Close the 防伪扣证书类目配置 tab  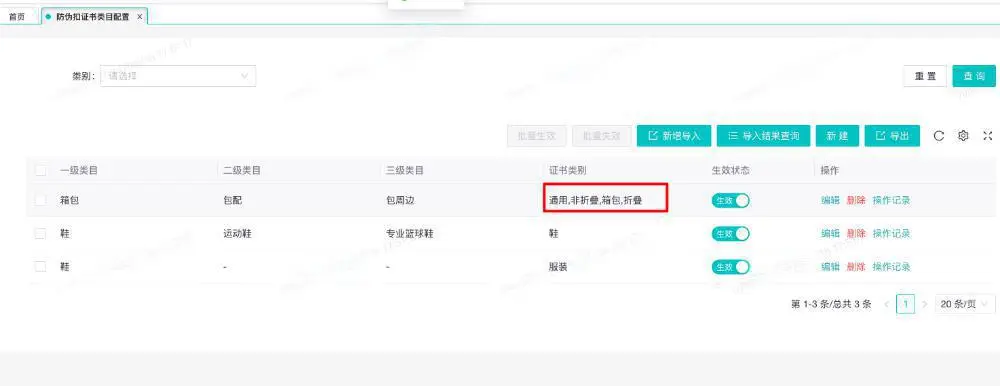click(x=140, y=17)
